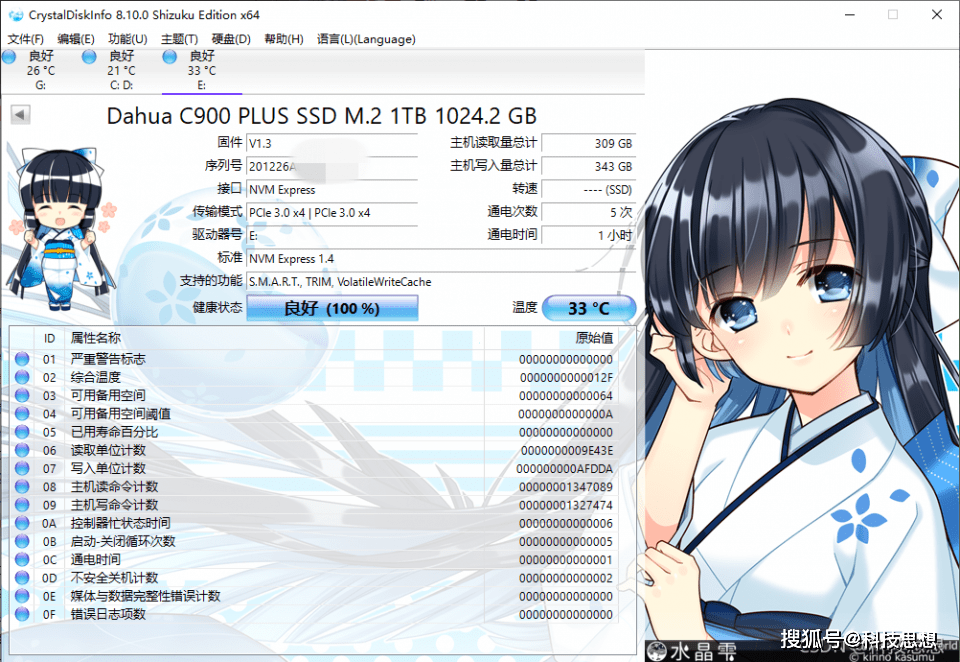The width and height of the screenshot is (960, 662).
Task: Select the E: drive tab at 33 °C
Action: (x=202, y=70)
